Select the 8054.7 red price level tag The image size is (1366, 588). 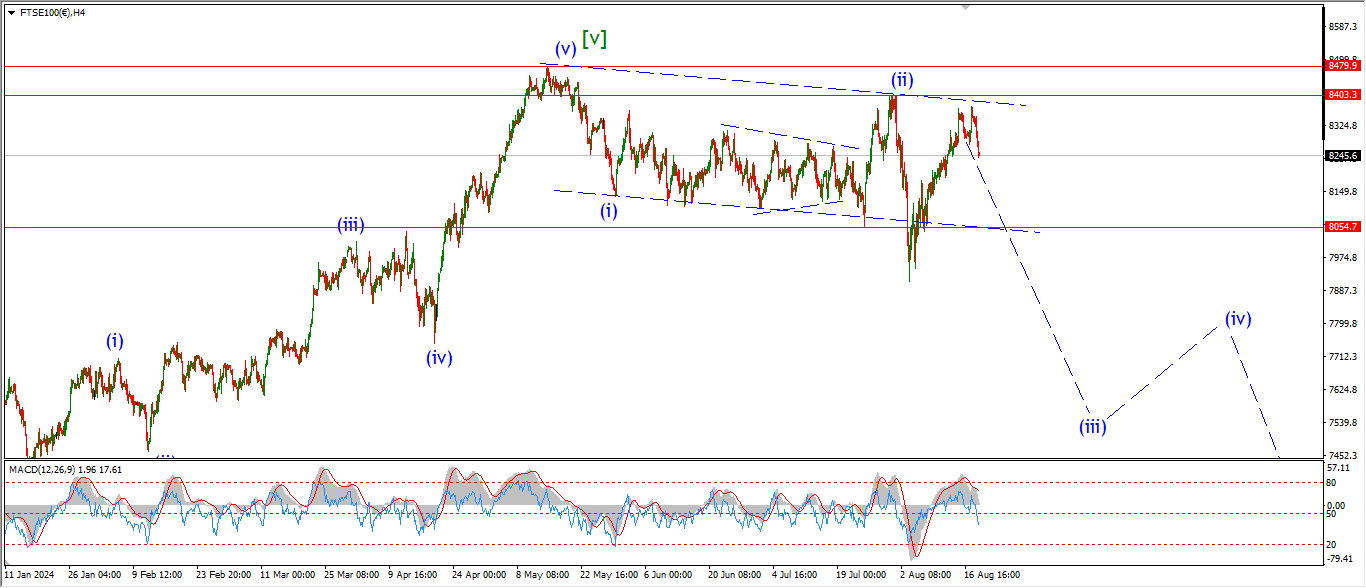click(x=1342, y=227)
